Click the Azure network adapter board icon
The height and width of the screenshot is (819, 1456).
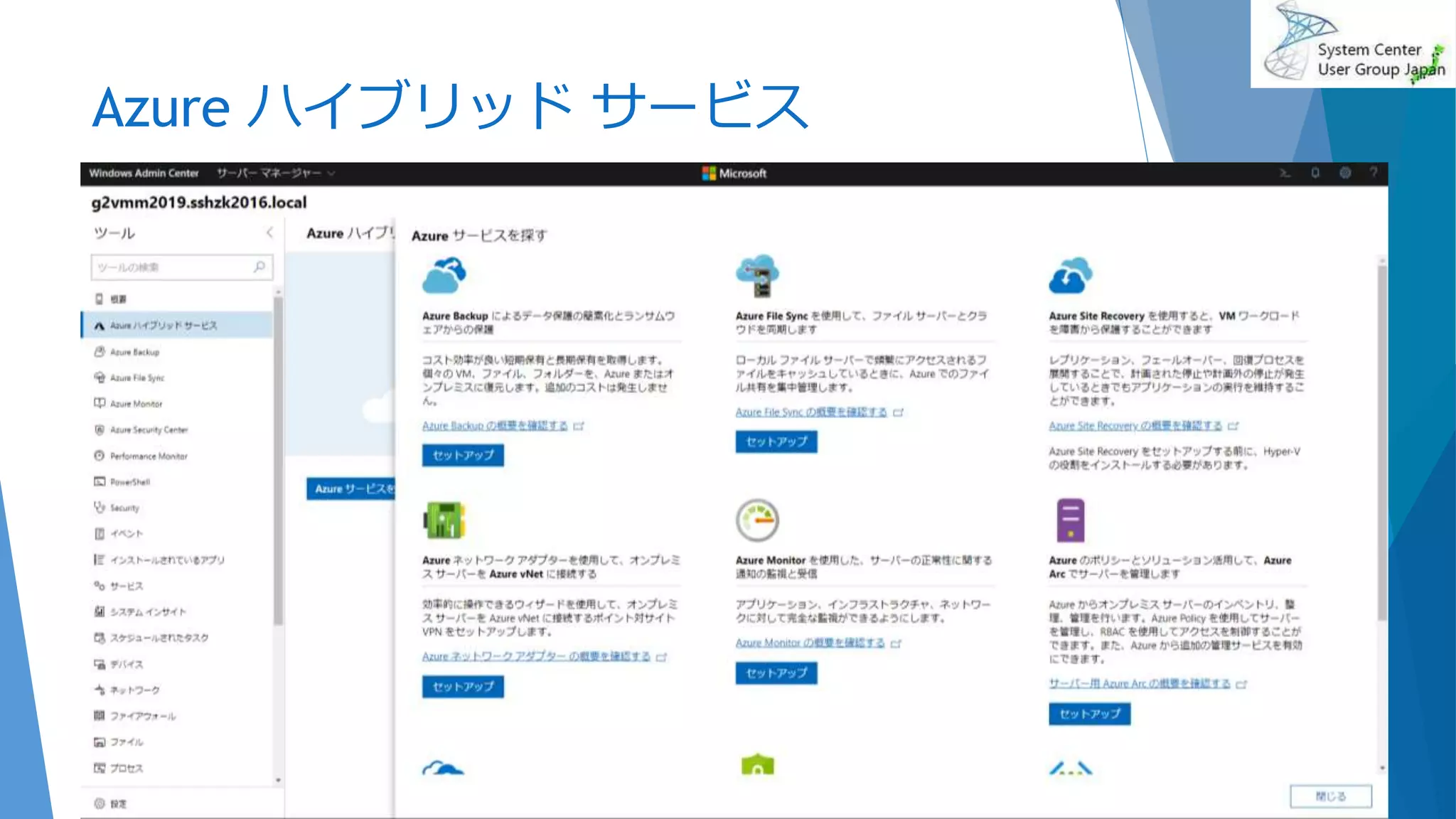click(x=444, y=520)
